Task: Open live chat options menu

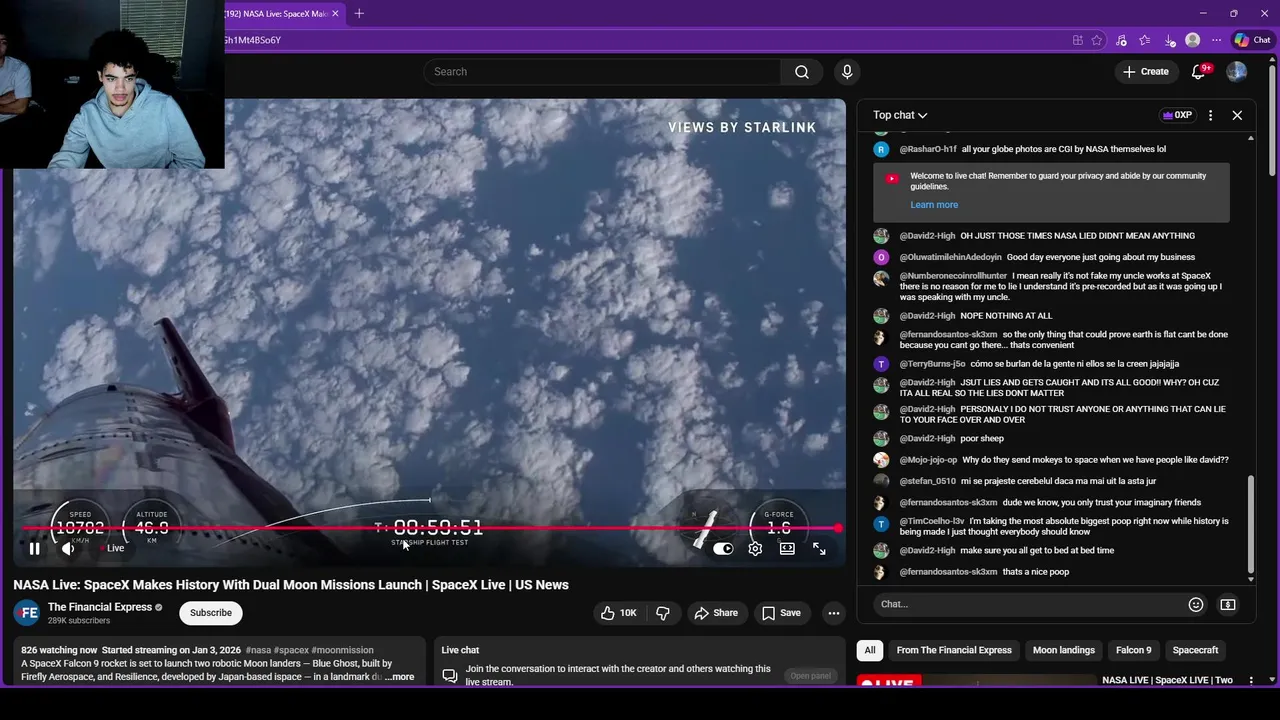Action: point(1210,115)
